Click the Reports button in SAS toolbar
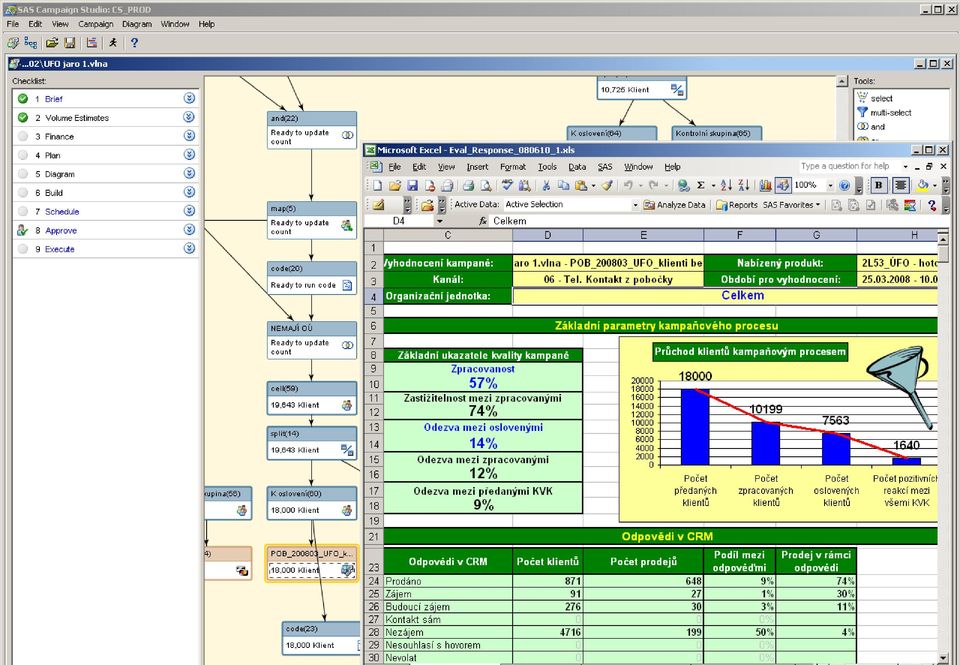 pyautogui.click(x=737, y=205)
